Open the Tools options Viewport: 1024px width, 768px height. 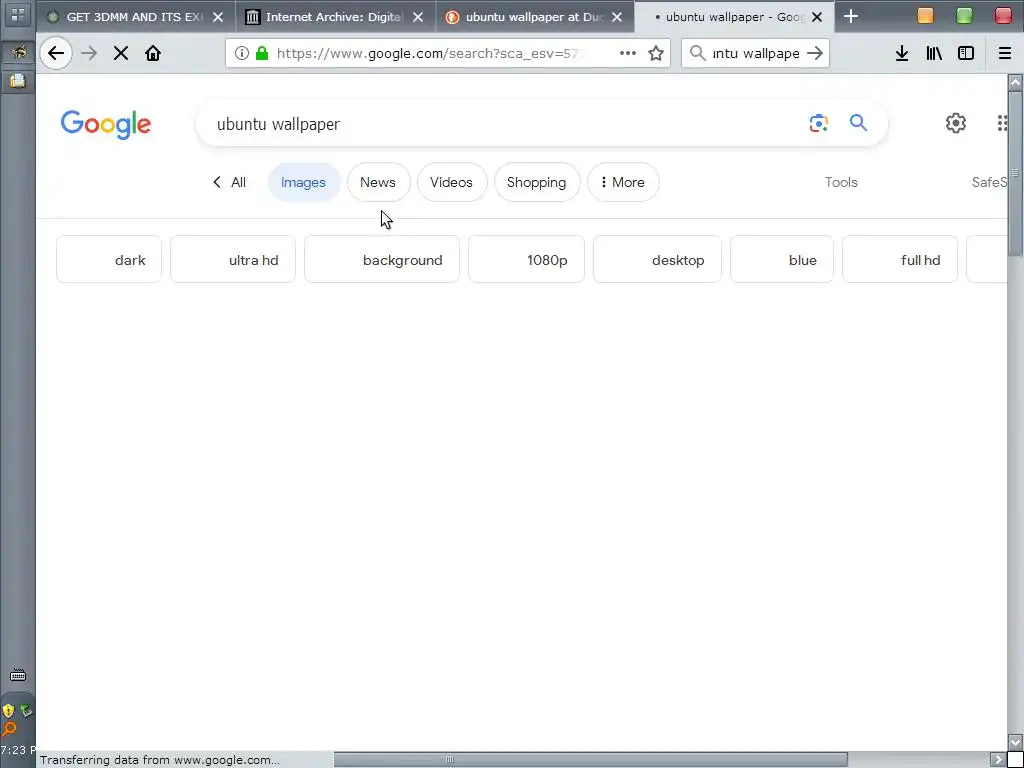pyautogui.click(x=840, y=182)
